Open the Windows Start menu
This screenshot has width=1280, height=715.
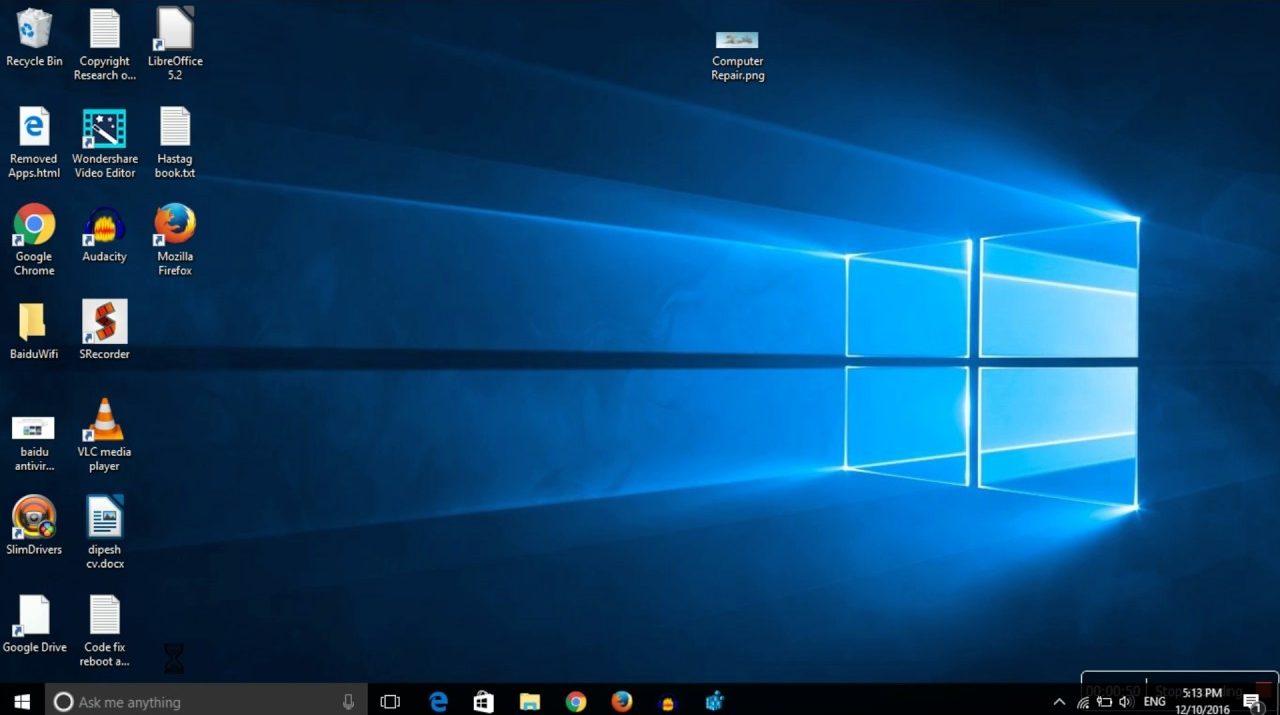(22, 702)
